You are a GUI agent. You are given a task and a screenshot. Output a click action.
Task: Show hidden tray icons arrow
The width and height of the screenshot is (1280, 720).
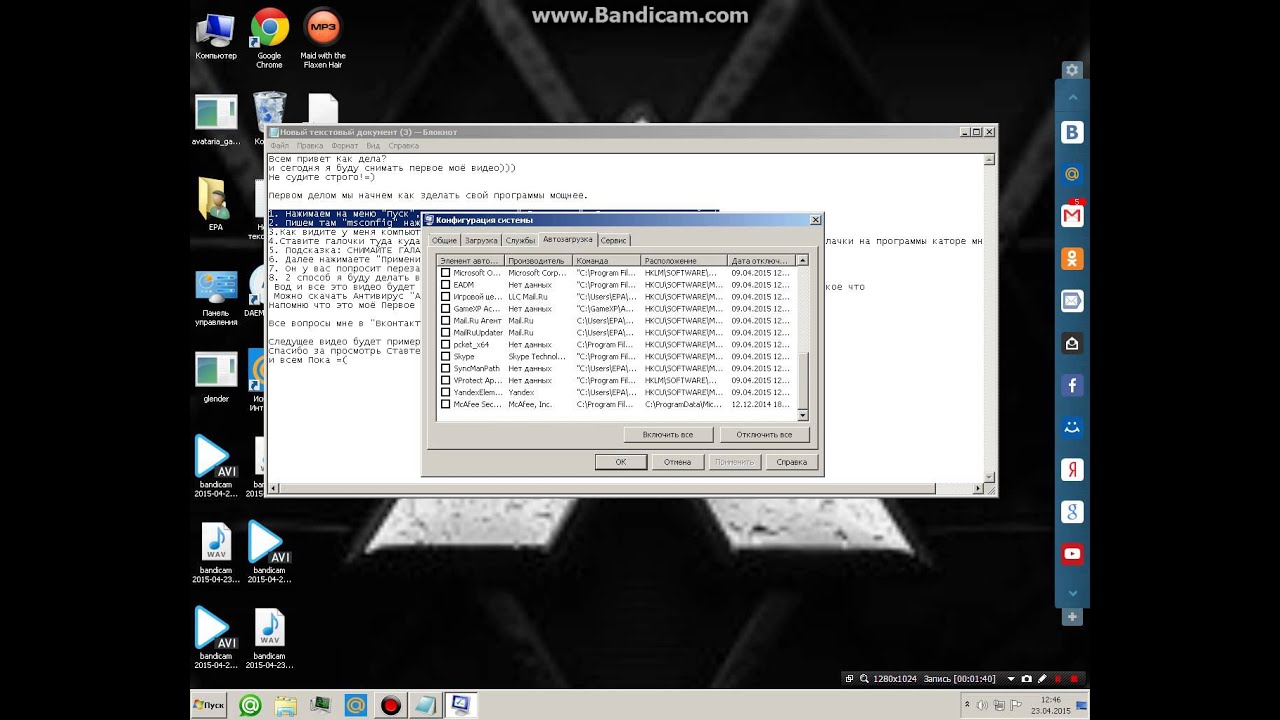coord(968,706)
